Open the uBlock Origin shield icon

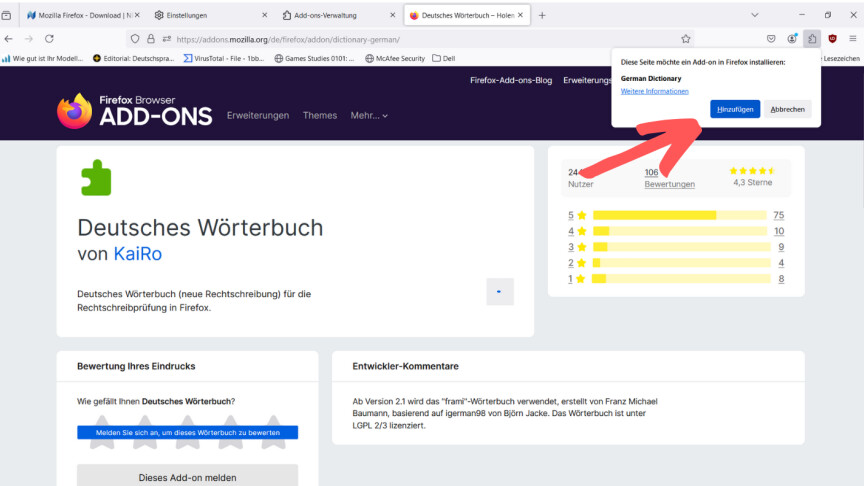coord(833,39)
